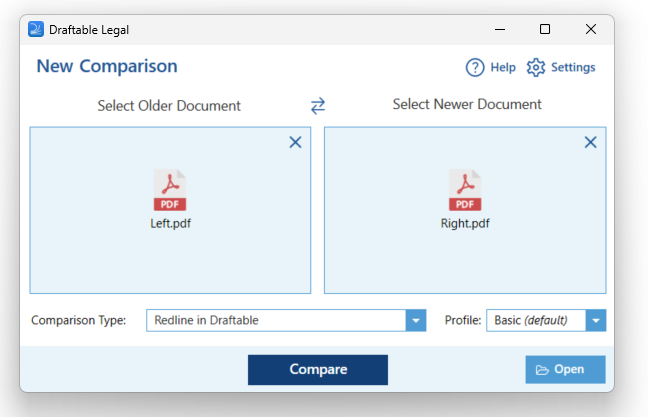Click the Open button
This screenshot has height=417, width=648.
pos(565,369)
